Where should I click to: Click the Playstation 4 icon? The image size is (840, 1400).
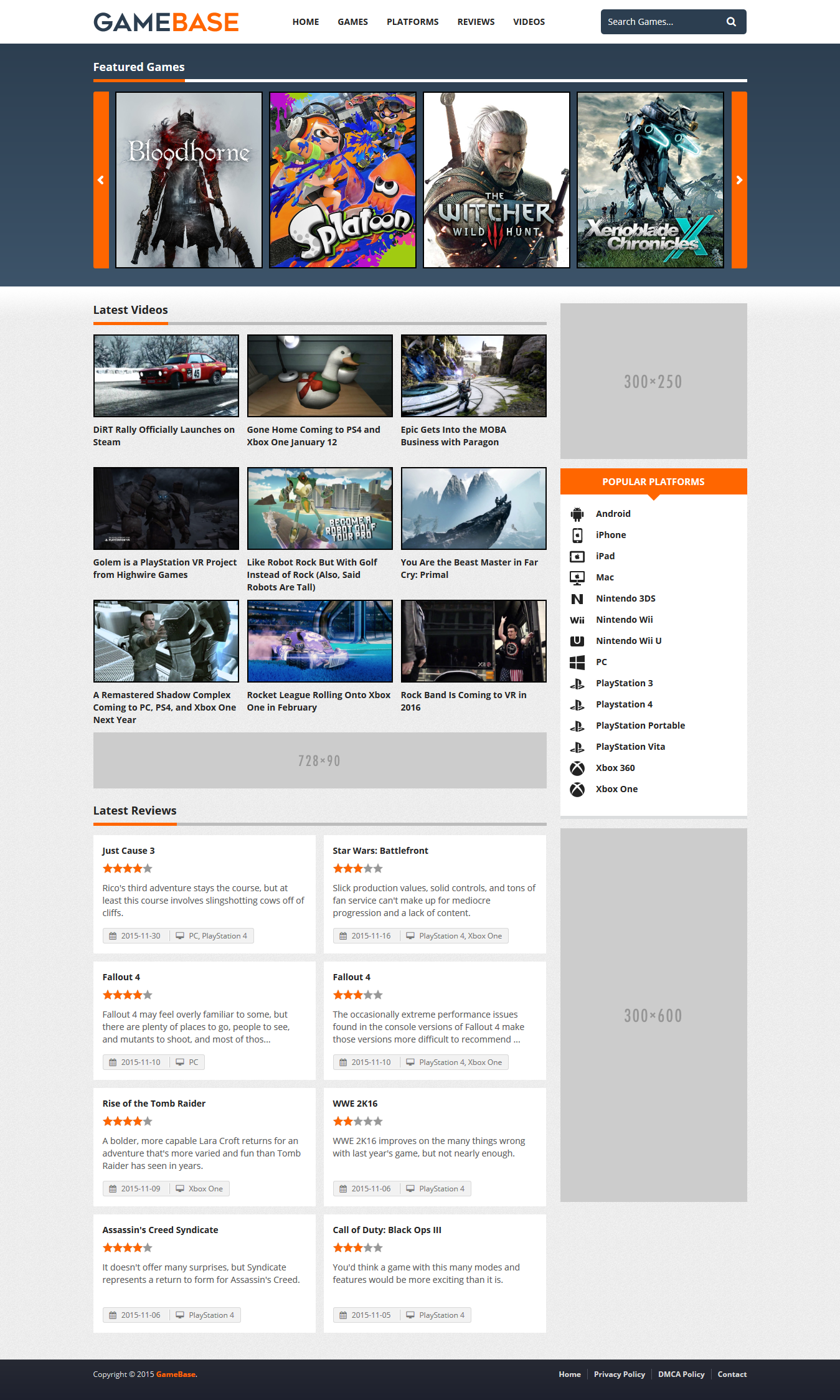(577, 704)
